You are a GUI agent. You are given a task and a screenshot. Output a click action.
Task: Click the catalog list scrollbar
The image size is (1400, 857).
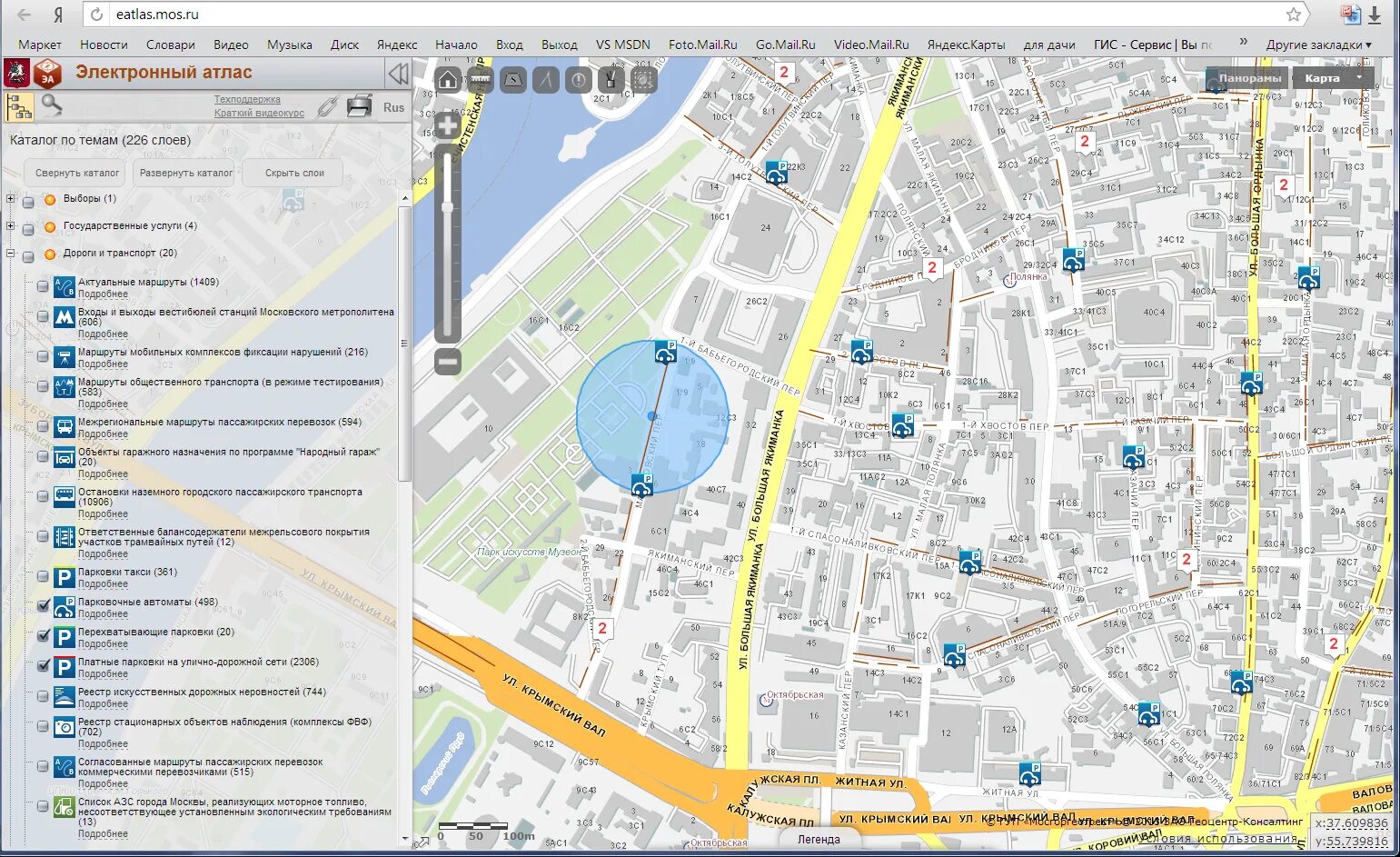pos(405,345)
